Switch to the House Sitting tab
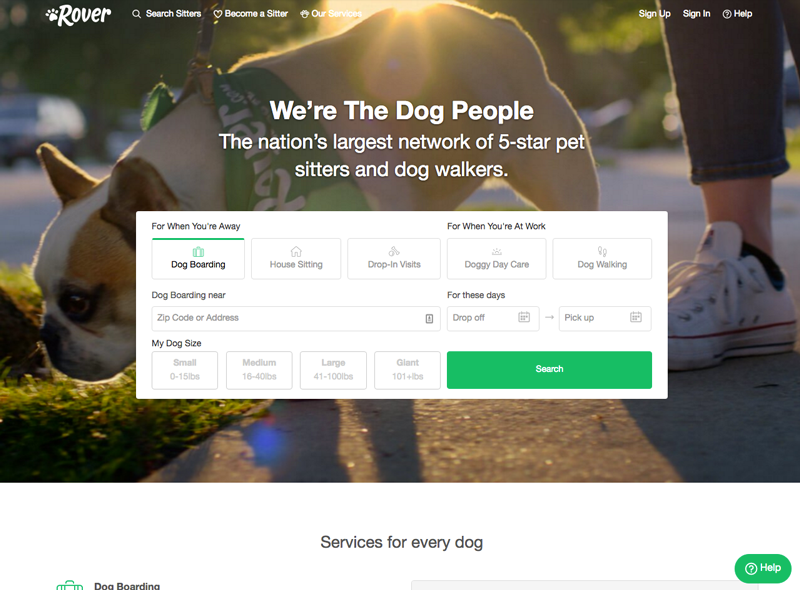This screenshot has height=590, width=800. [x=296, y=259]
